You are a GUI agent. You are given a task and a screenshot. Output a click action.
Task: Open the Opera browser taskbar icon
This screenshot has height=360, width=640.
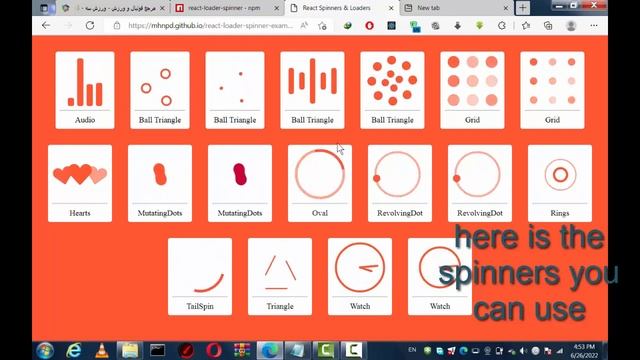(x=214, y=350)
